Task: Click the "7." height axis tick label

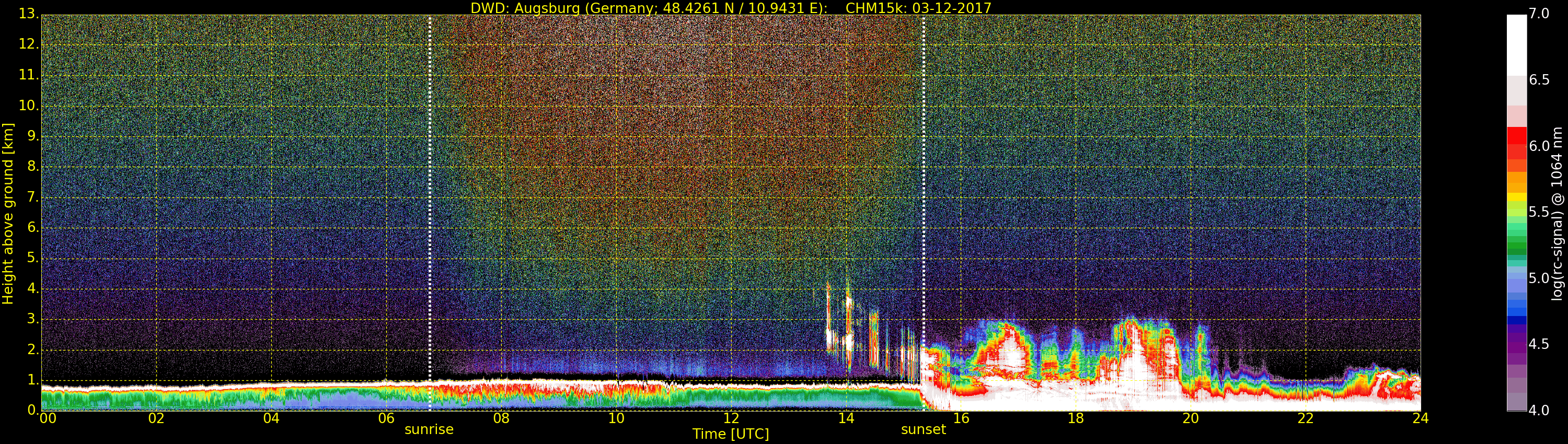Action: [33, 197]
